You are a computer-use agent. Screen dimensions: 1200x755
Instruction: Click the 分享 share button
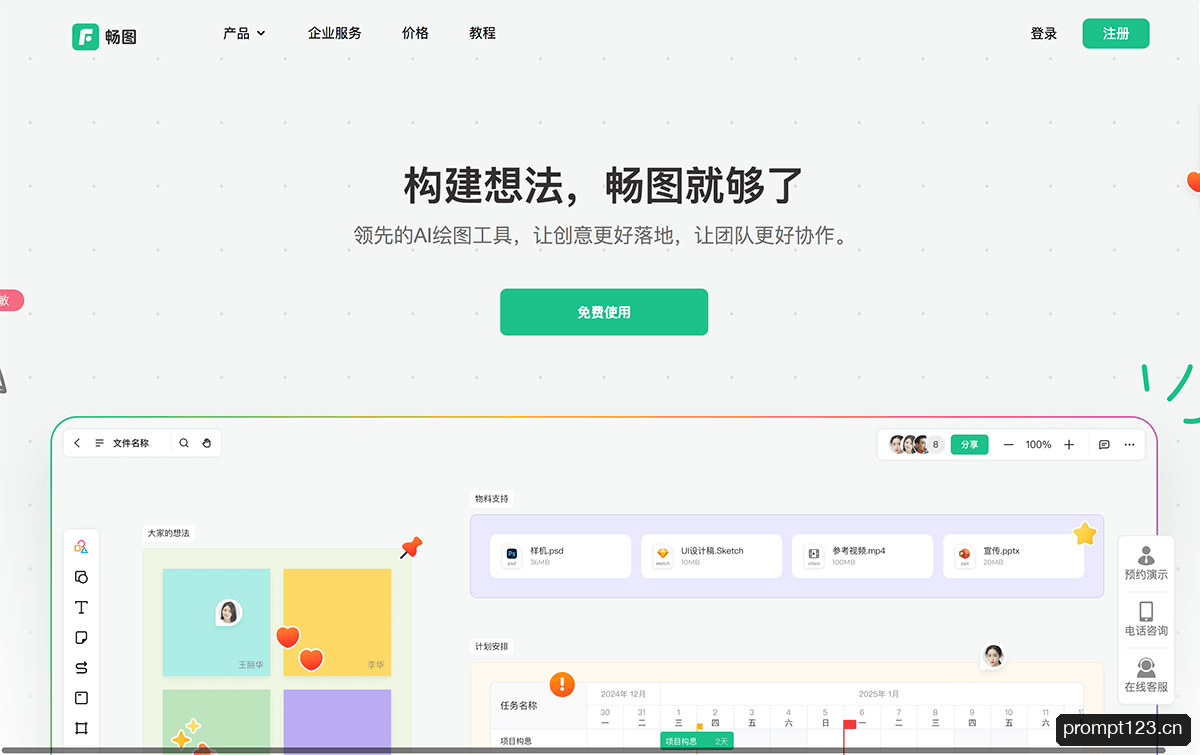click(x=969, y=444)
